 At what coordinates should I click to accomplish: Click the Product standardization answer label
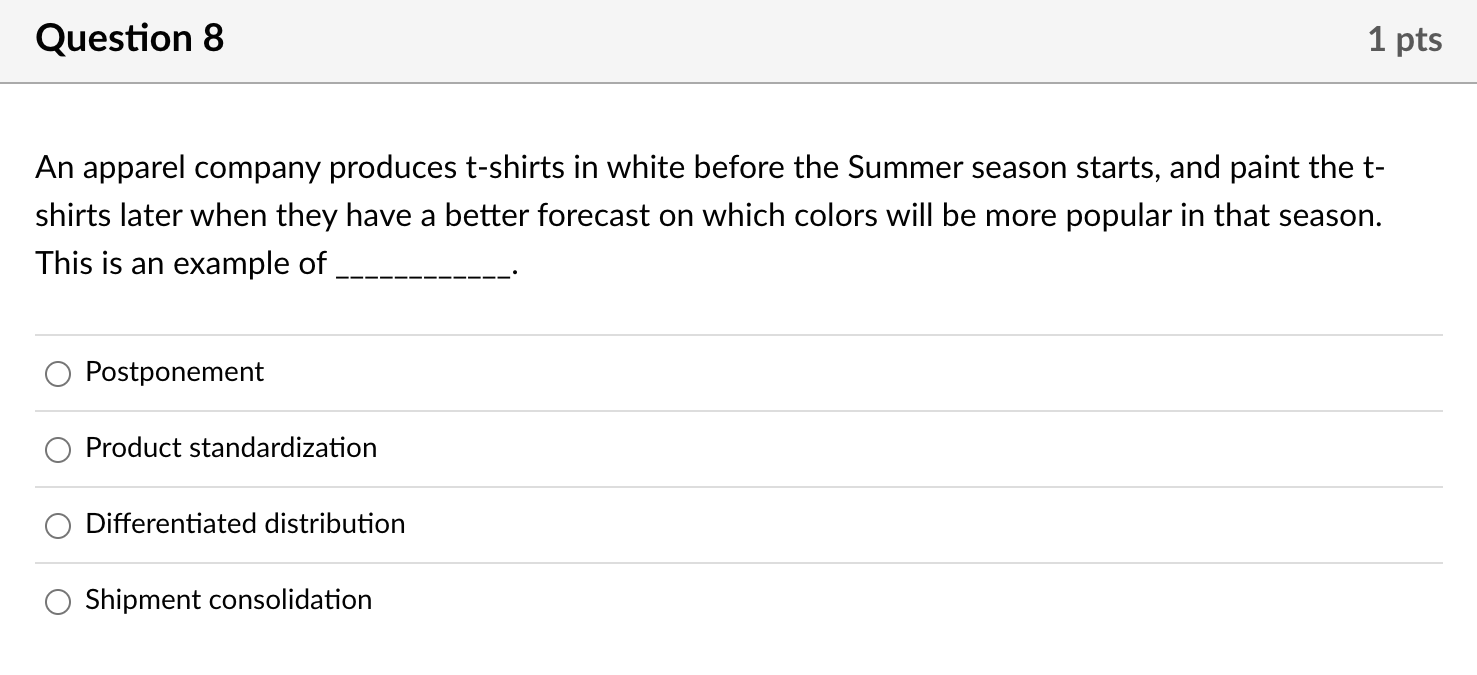click(x=230, y=448)
